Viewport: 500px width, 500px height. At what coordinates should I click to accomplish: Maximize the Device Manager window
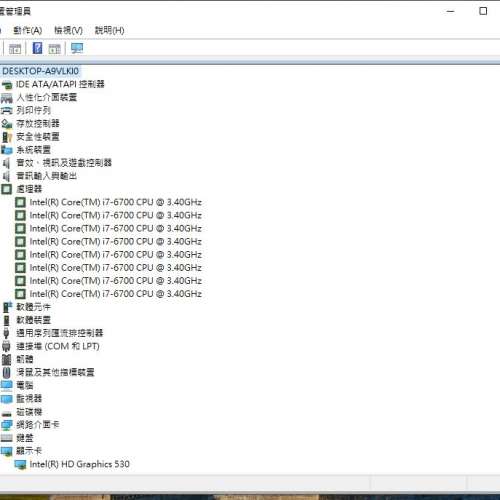tap(483, 11)
